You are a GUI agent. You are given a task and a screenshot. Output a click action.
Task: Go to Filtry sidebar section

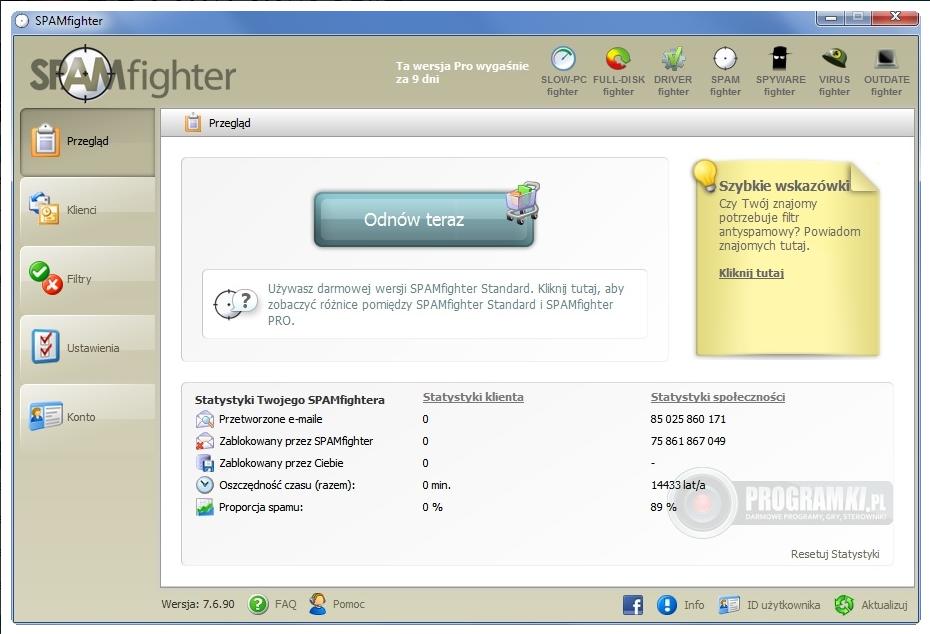click(88, 279)
